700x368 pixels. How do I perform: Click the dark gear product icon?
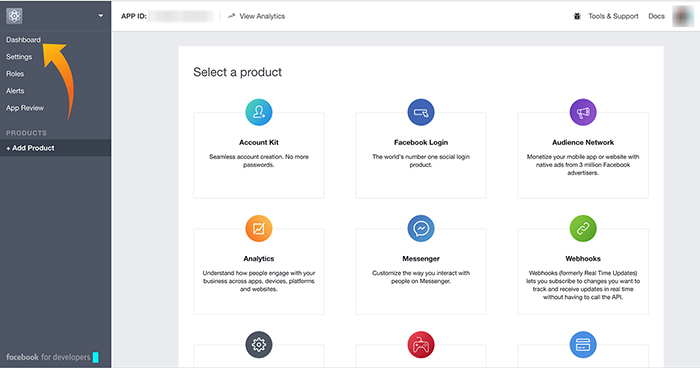259,344
